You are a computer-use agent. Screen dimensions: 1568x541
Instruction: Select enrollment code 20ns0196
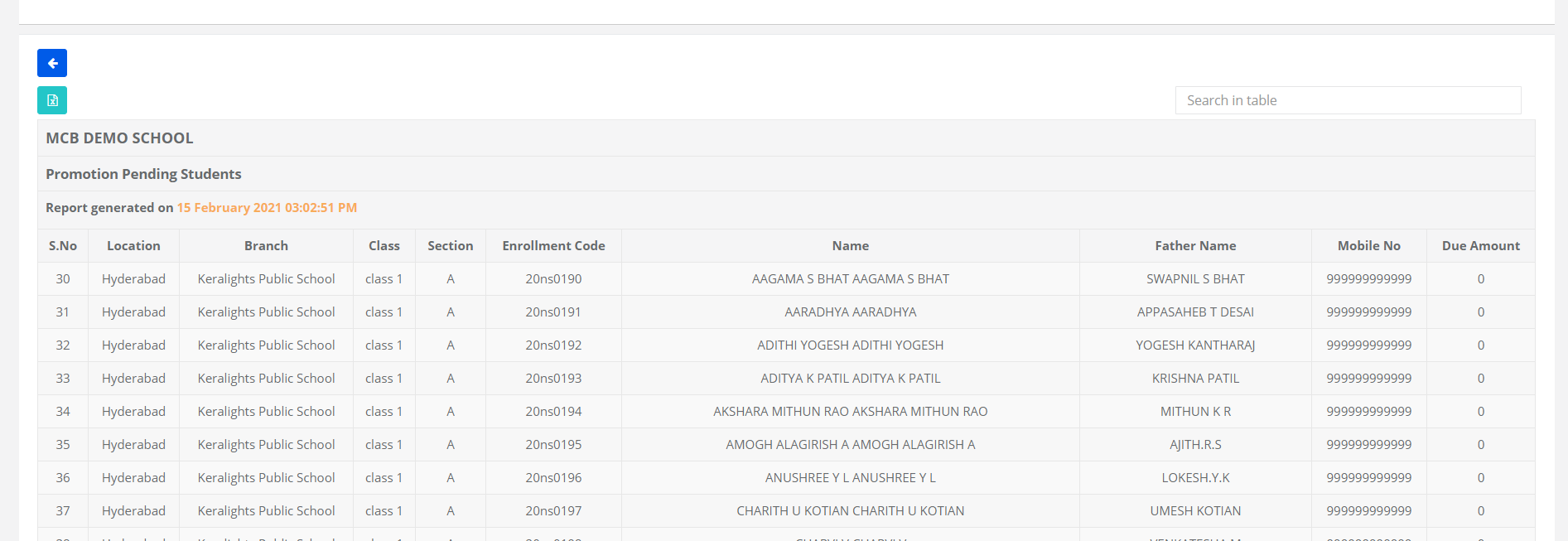tap(553, 478)
